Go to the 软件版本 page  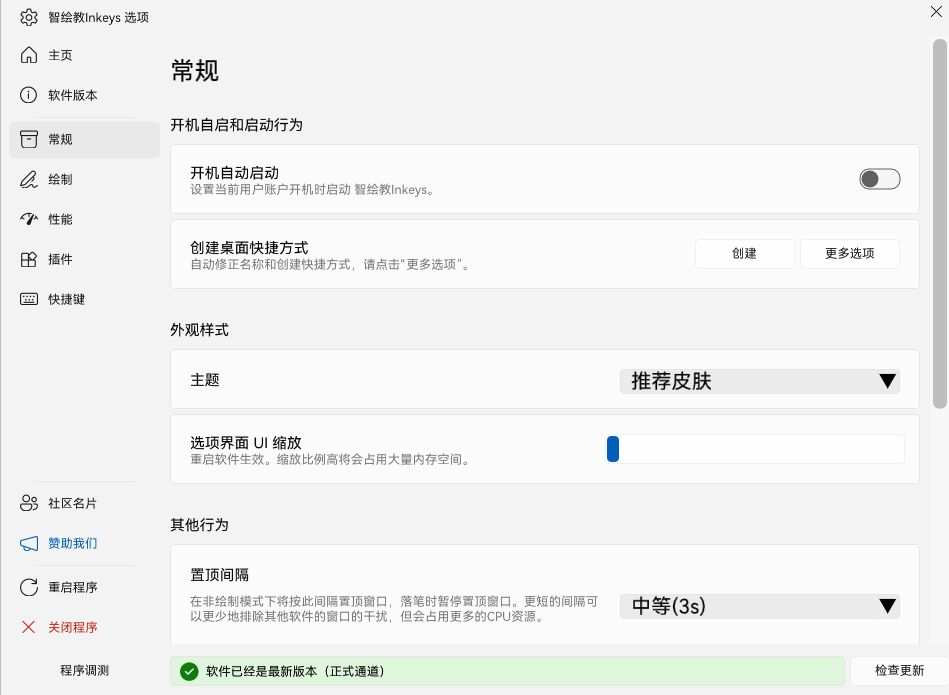85,95
